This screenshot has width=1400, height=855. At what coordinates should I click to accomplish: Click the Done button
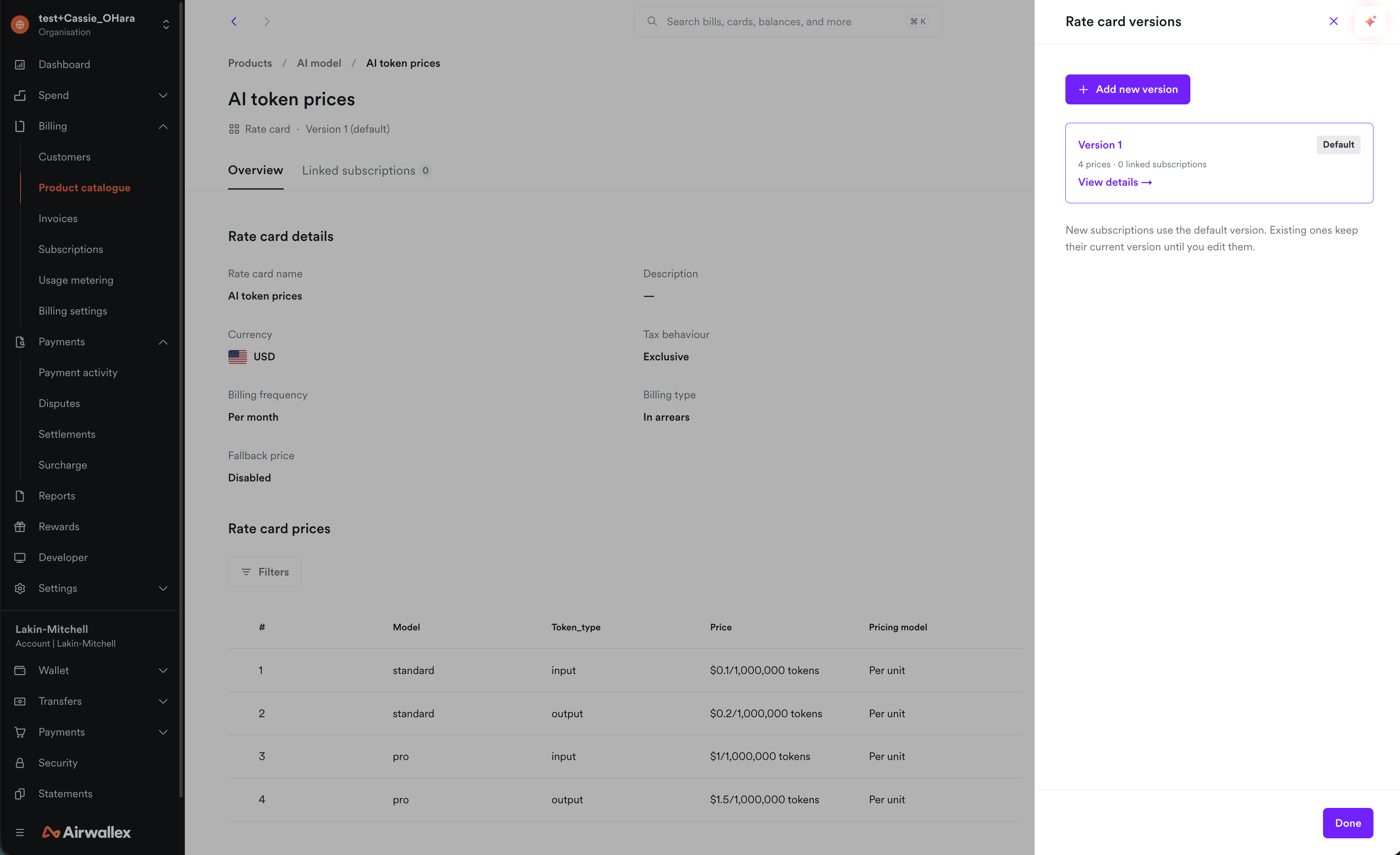pyautogui.click(x=1348, y=822)
